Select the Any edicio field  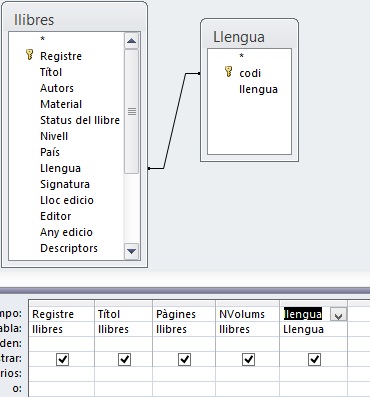(66, 232)
